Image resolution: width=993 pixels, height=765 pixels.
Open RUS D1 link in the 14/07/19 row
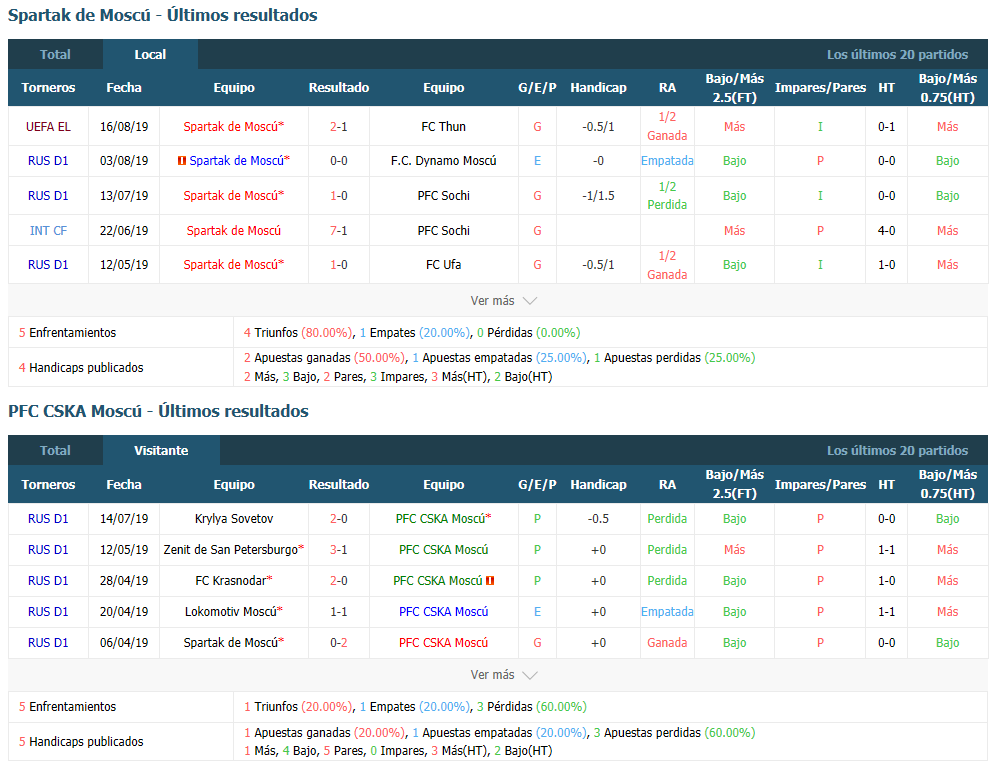[48, 519]
